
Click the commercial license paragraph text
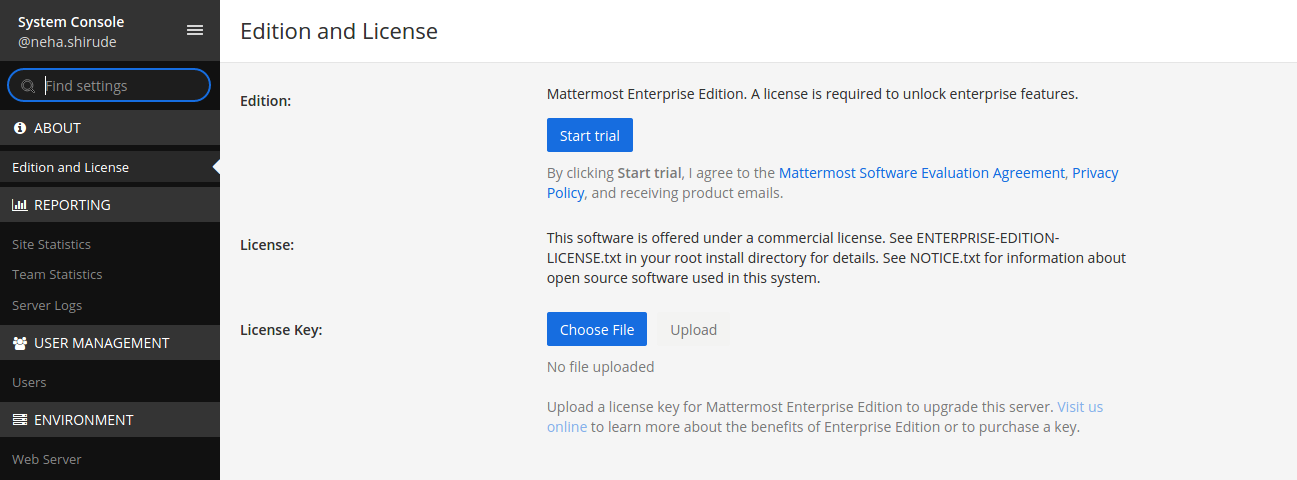[x=836, y=259]
